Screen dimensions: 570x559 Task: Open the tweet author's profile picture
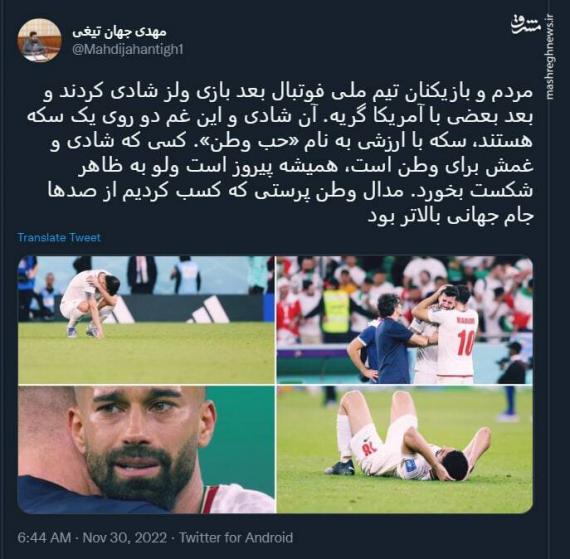pyautogui.click(x=39, y=40)
